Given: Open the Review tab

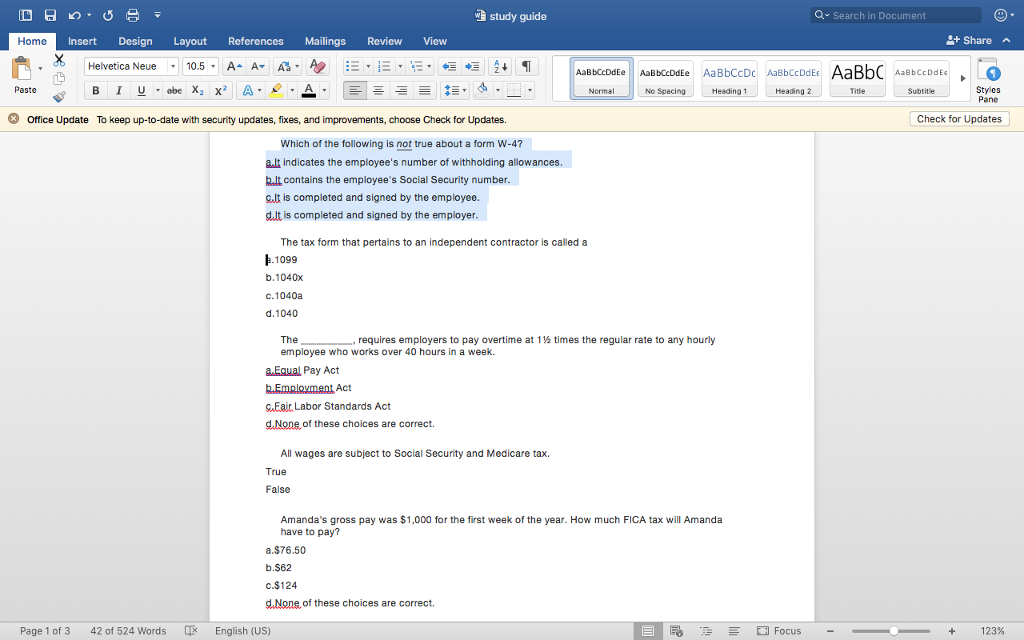Looking at the screenshot, I should [385, 41].
